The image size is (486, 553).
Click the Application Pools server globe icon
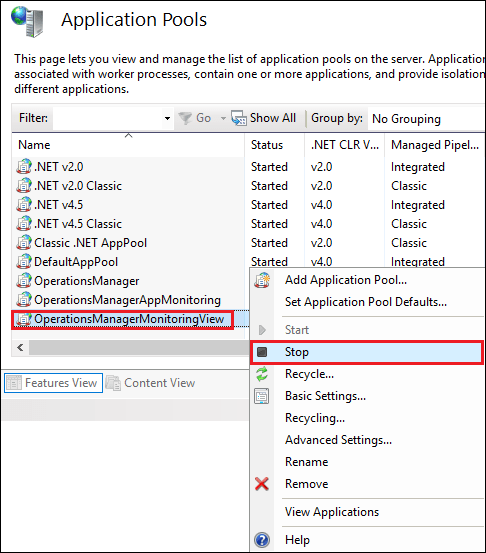click(x=27, y=21)
